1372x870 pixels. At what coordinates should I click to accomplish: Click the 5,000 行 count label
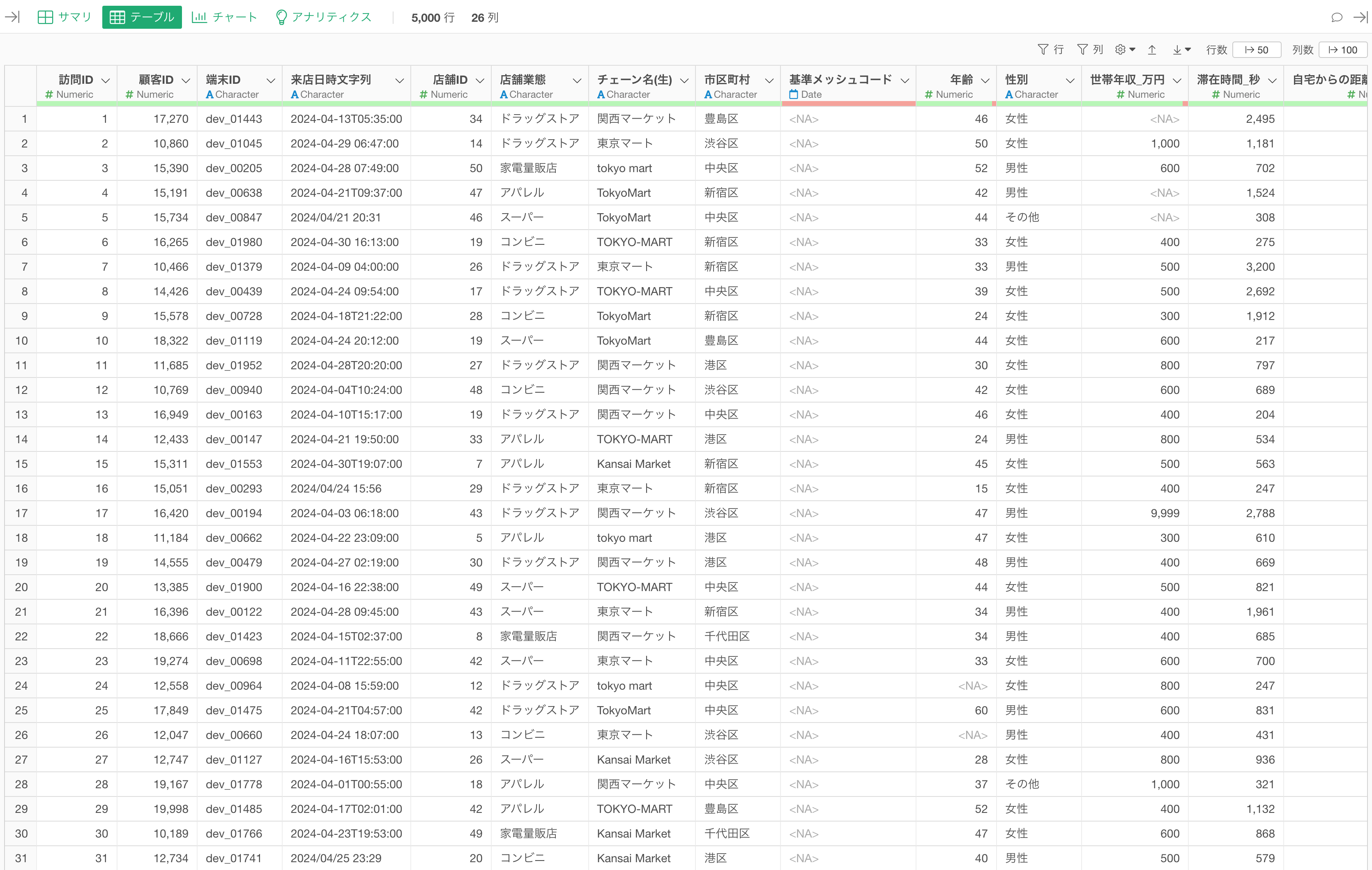point(433,18)
